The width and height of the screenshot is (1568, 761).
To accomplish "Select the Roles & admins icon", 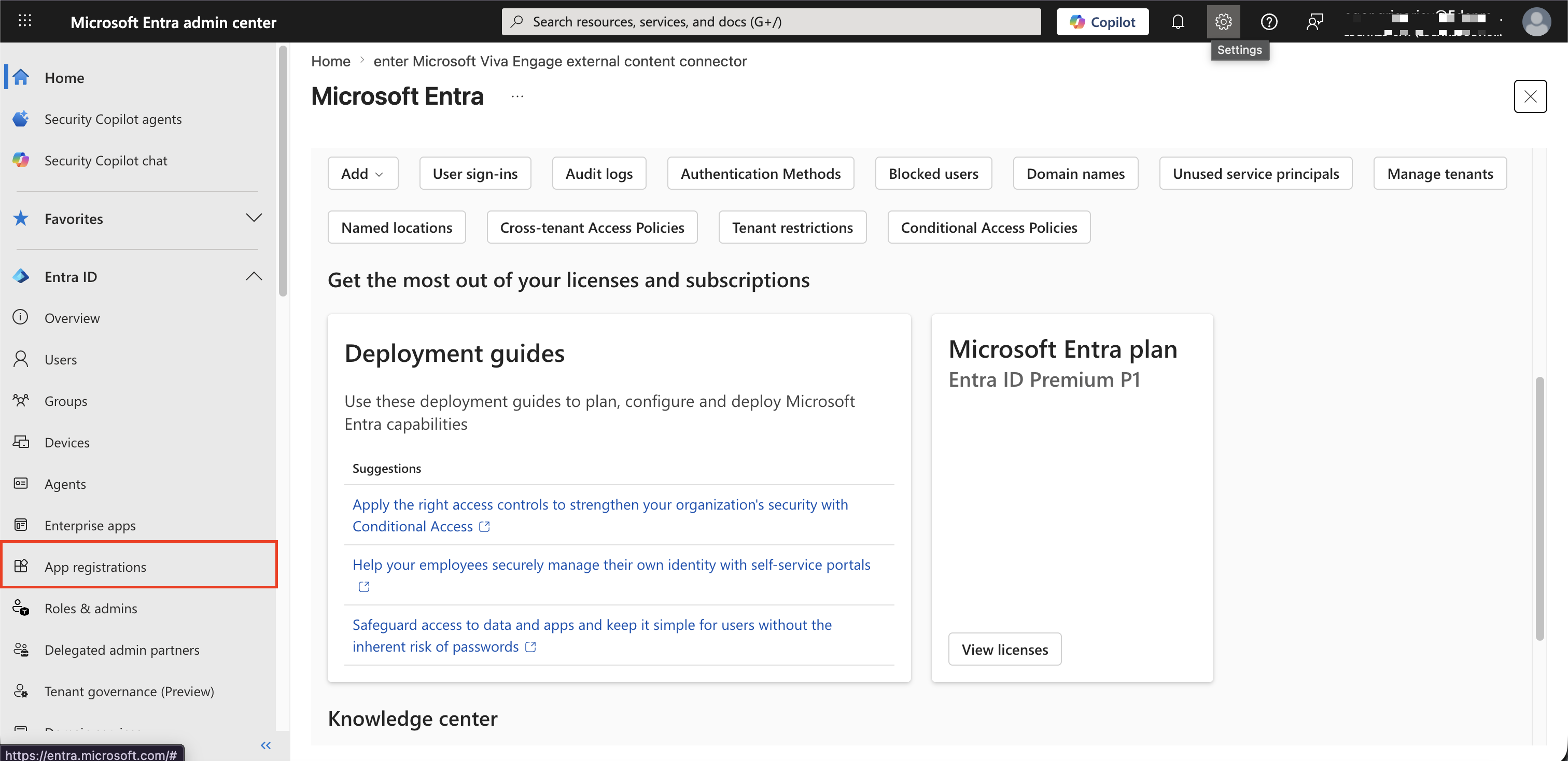I will click(x=21, y=608).
